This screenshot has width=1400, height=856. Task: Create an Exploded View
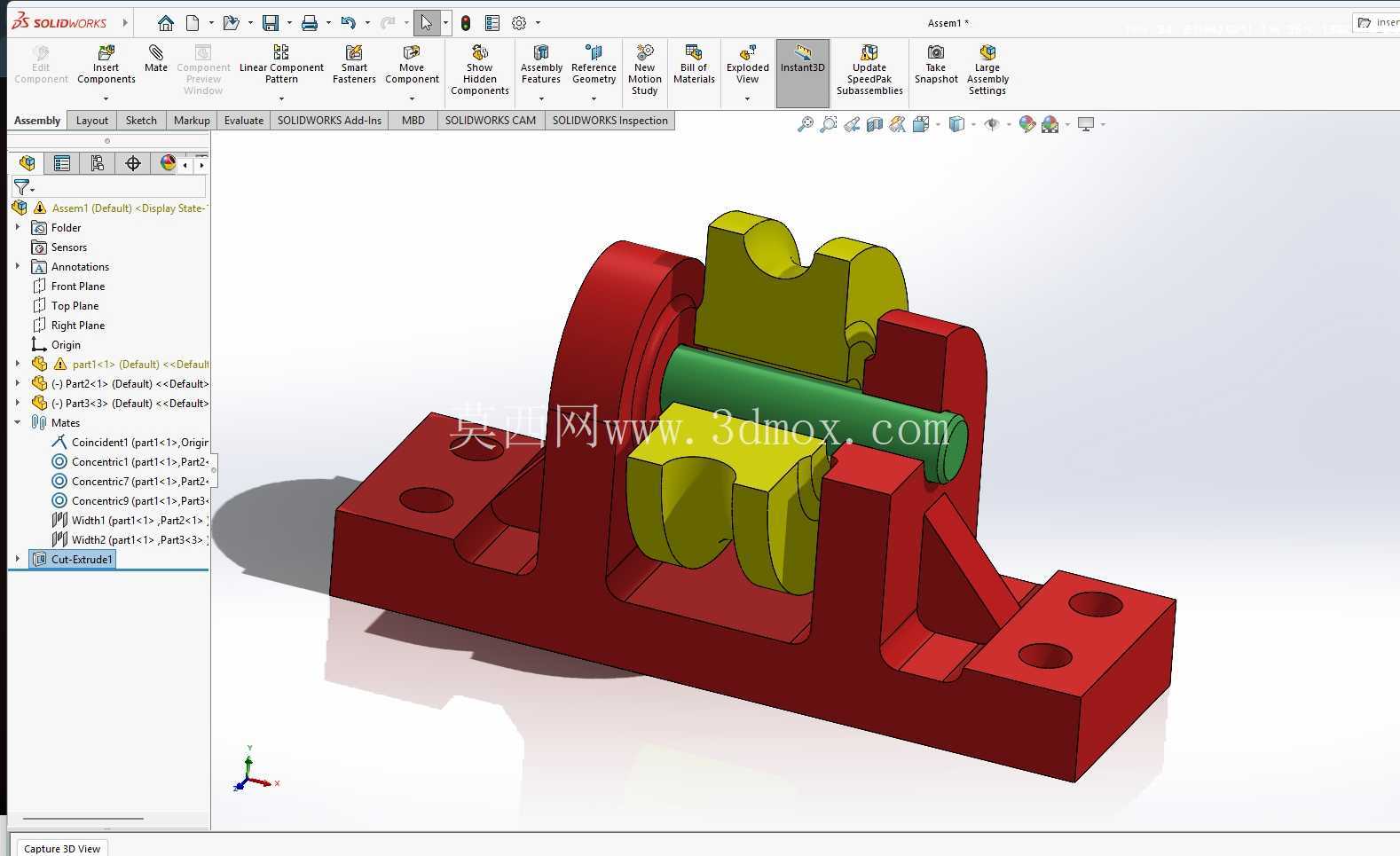pyautogui.click(x=748, y=65)
